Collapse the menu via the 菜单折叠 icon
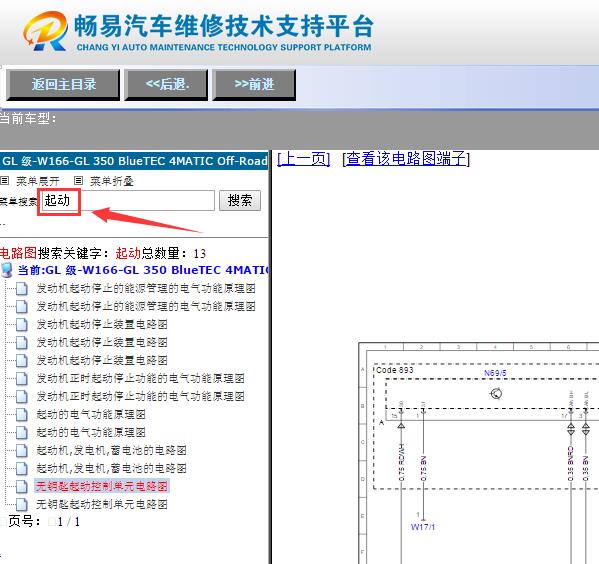 click(x=78, y=180)
